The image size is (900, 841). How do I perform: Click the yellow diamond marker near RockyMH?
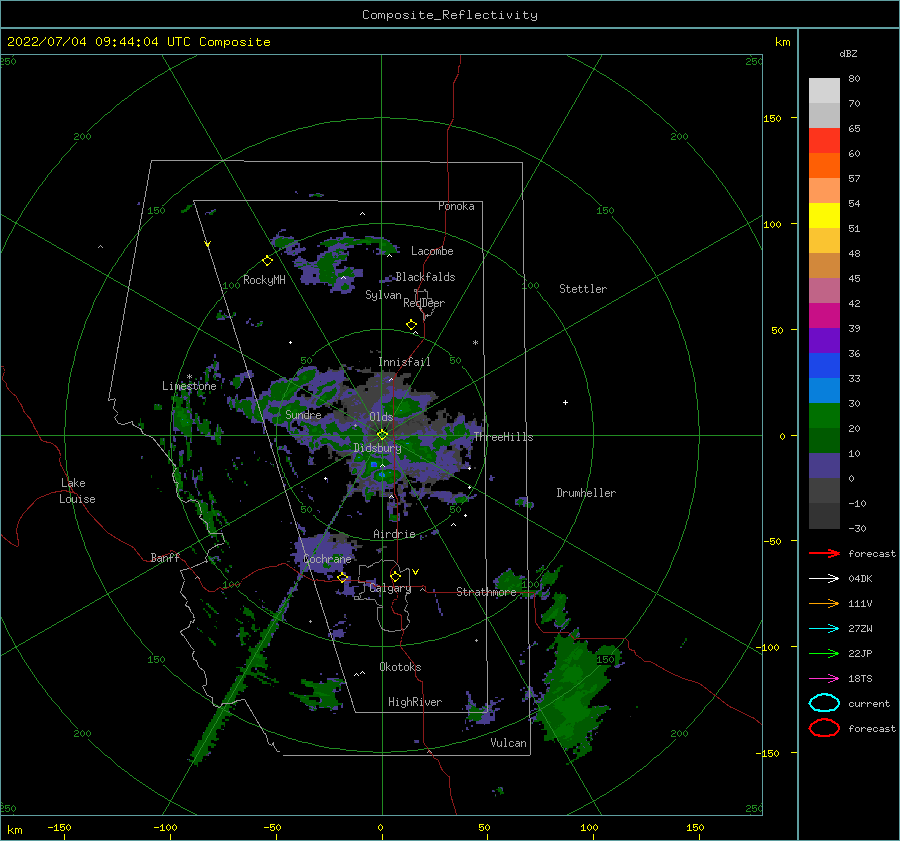[267, 261]
